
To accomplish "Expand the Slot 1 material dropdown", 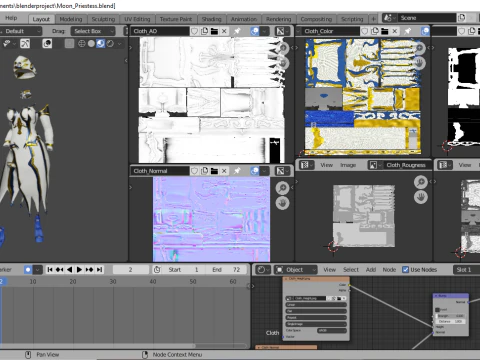I will pos(466,270).
